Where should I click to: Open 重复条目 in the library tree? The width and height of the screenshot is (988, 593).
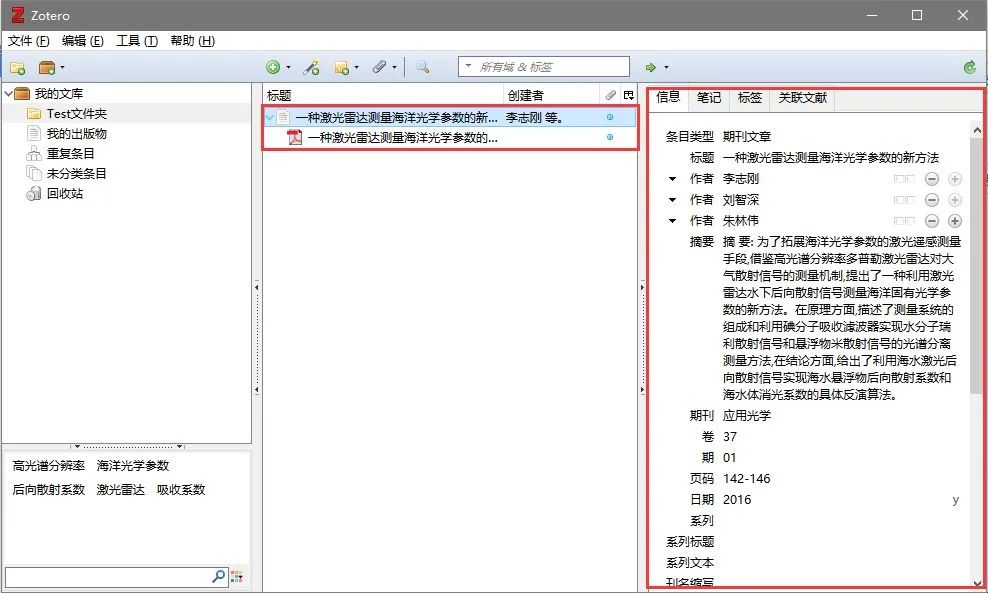coord(70,154)
